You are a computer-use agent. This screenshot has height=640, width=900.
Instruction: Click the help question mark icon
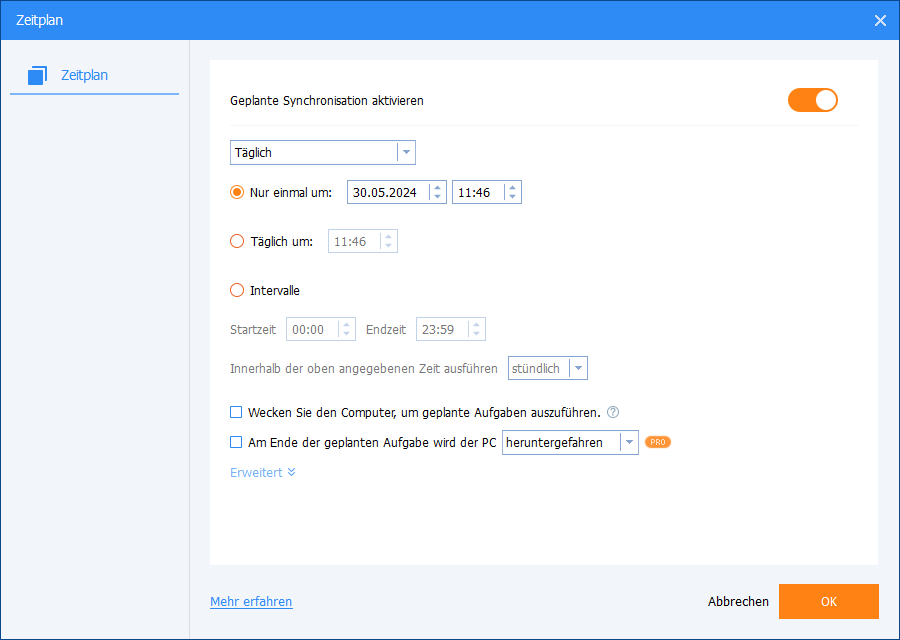pyautogui.click(x=613, y=412)
